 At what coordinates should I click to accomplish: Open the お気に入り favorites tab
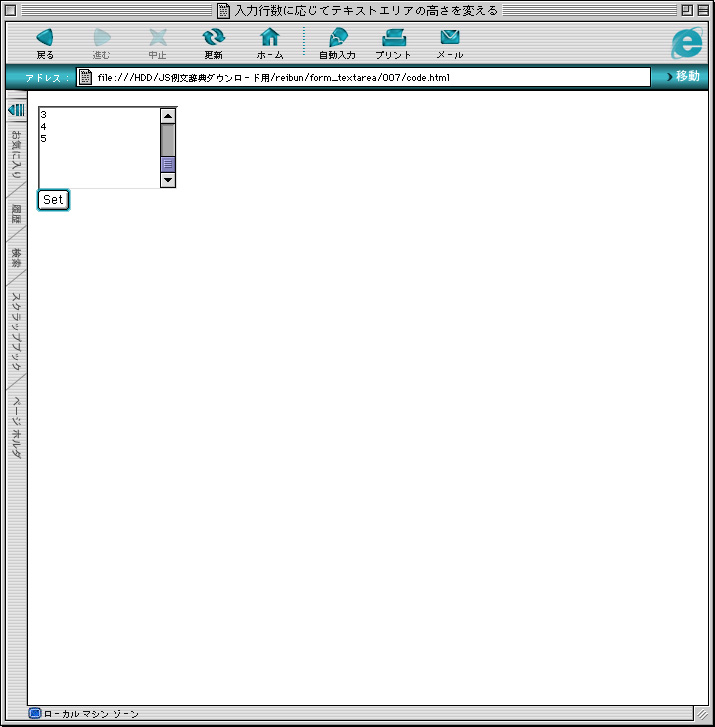(16, 154)
